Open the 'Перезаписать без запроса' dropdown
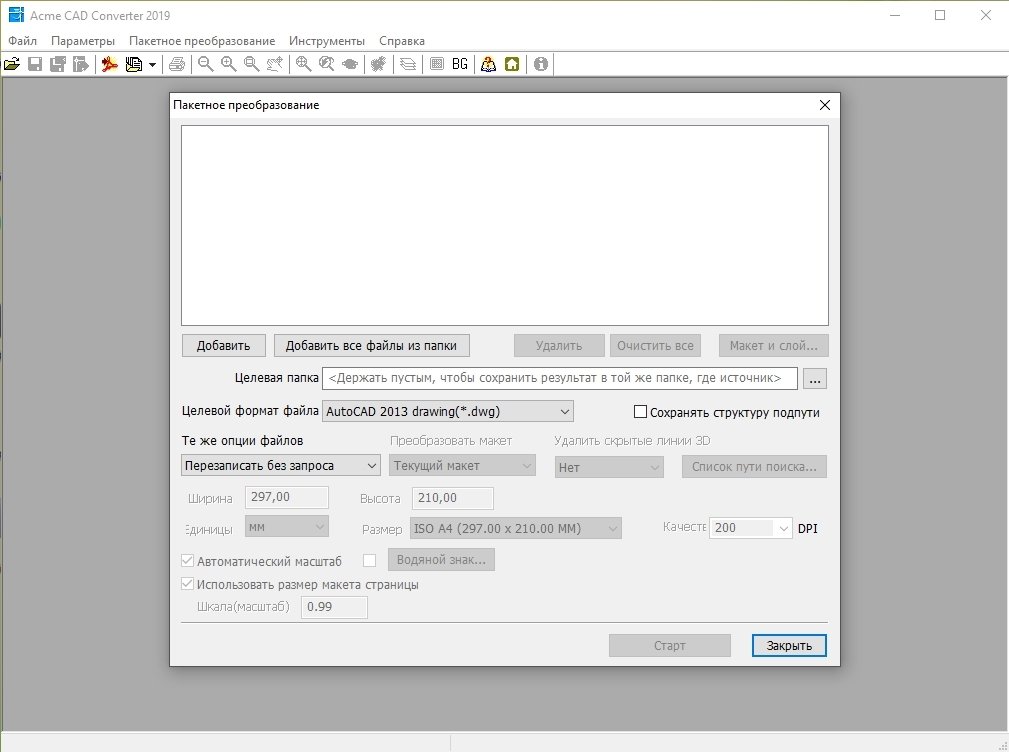This screenshot has width=1009, height=752. click(281, 465)
